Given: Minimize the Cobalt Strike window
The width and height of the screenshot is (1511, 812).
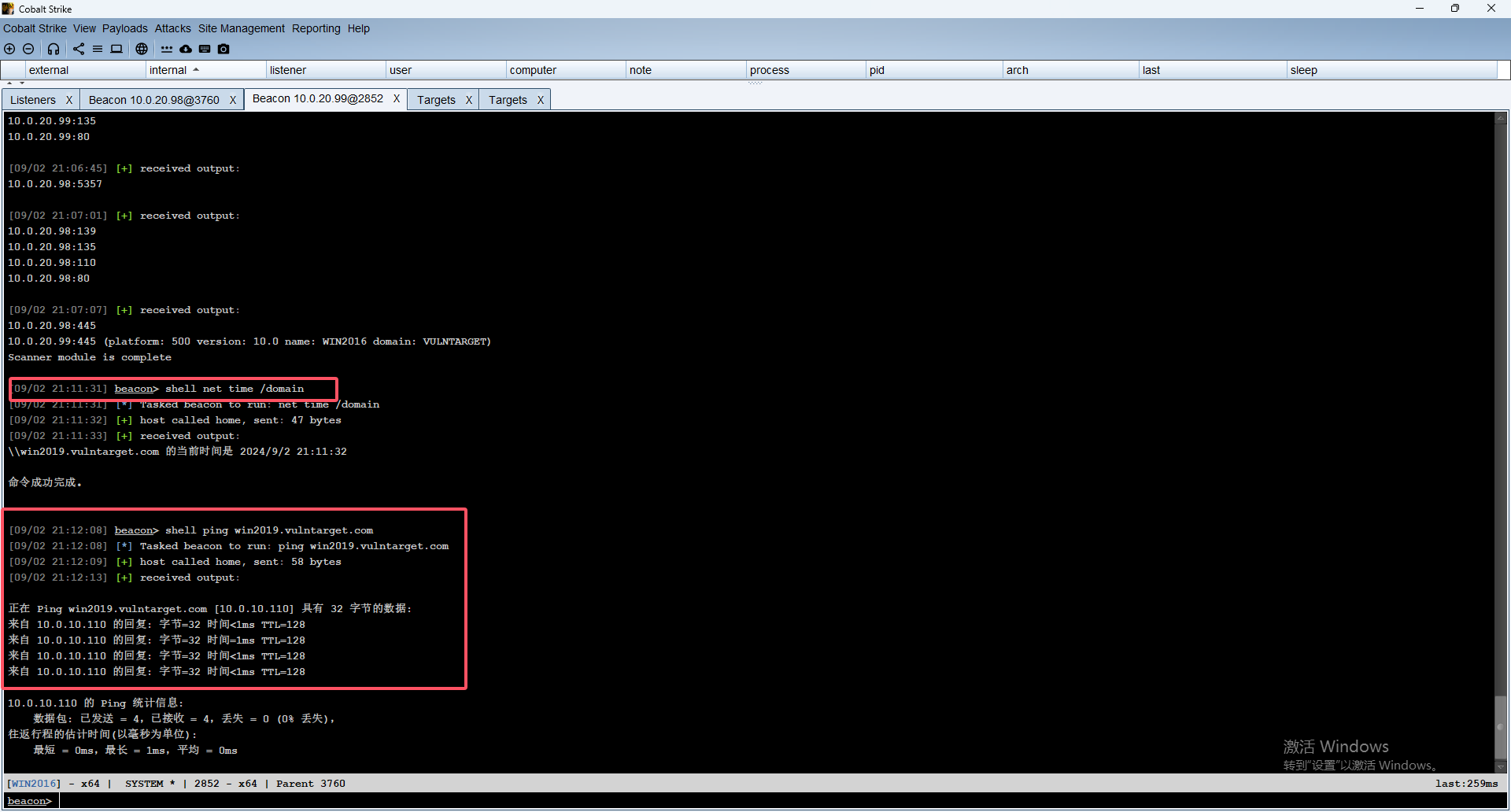Looking at the screenshot, I should [x=1420, y=9].
